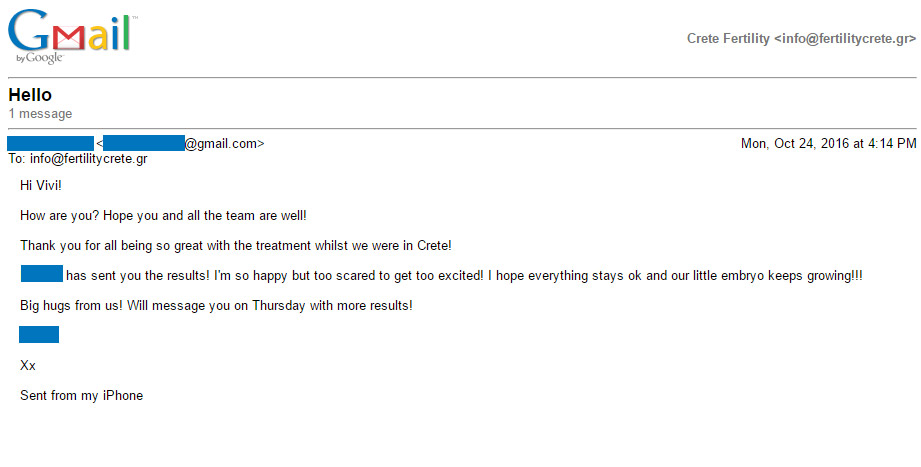Click the redacted sender name block
This screenshot has width=921, height=467.
pyautogui.click(x=51, y=143)
